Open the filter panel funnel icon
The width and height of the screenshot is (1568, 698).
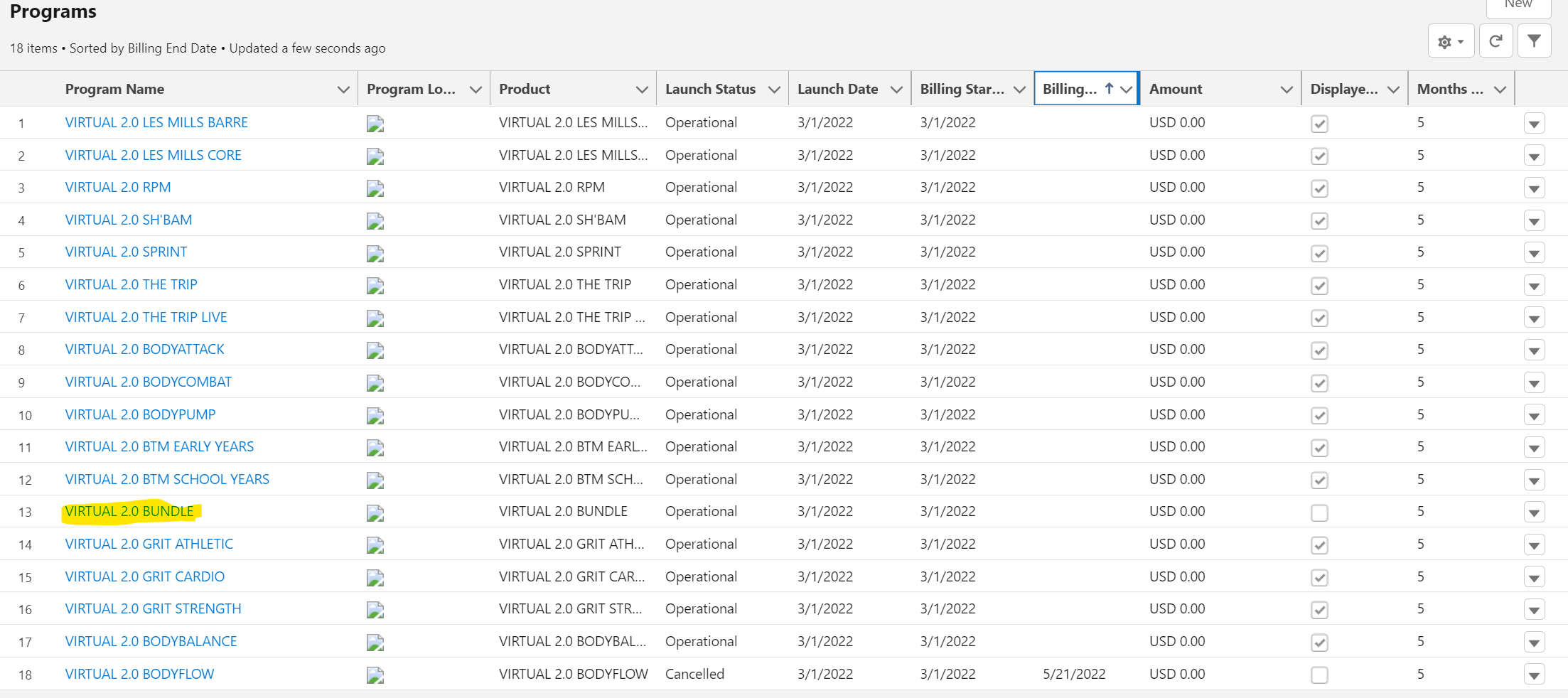click(1534, 41)
